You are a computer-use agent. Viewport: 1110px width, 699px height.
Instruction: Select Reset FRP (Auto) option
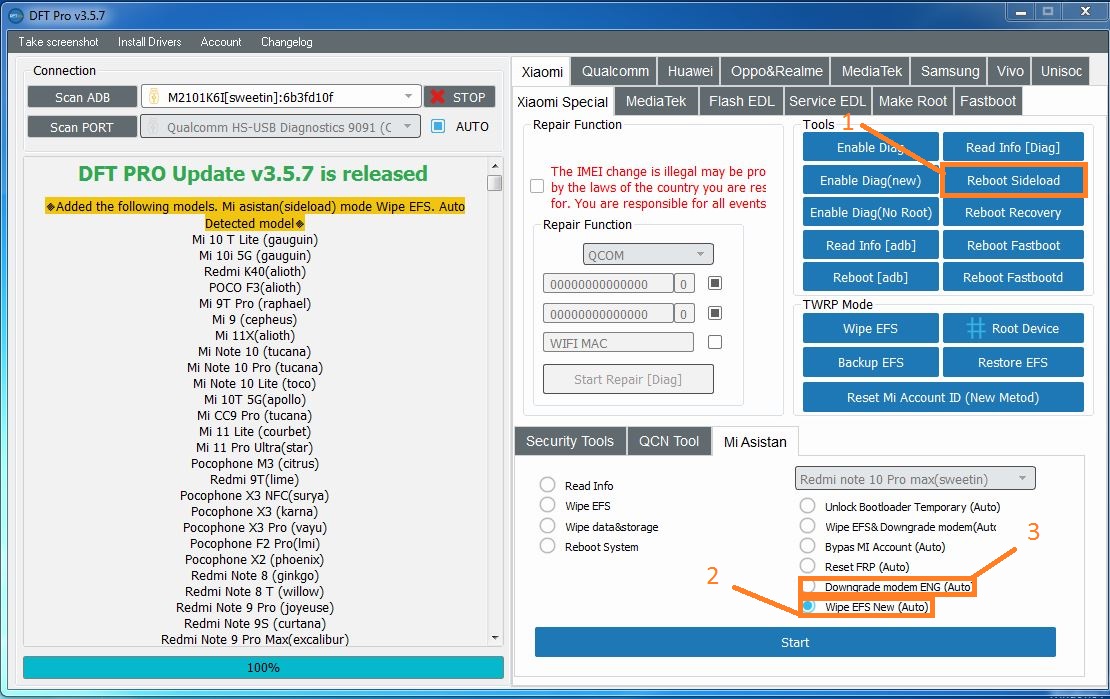click(807, 566)
